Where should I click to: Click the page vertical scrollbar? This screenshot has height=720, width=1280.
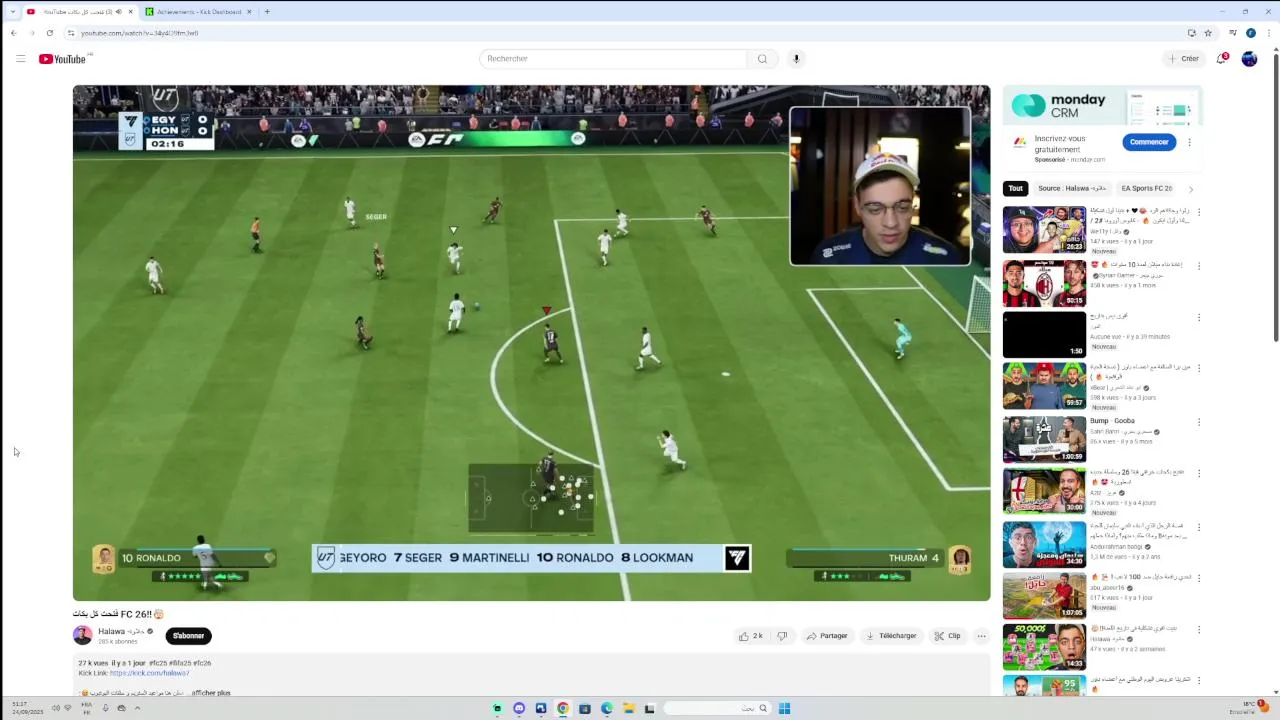click(x=1274, y=200)
